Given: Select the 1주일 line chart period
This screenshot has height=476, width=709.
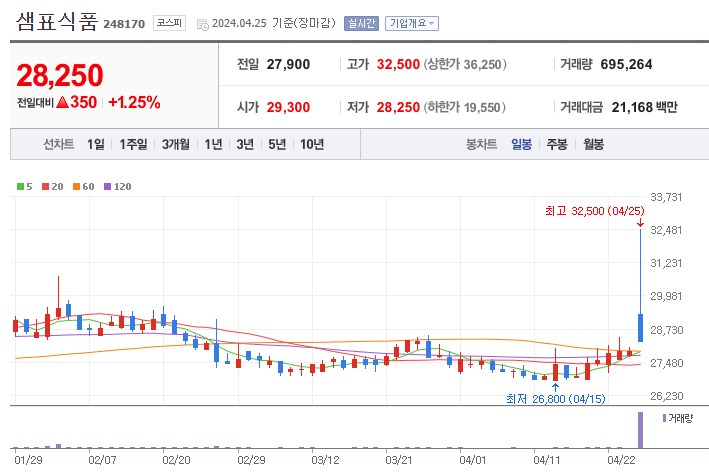Looking at the screenshot, I should point(133,144).
